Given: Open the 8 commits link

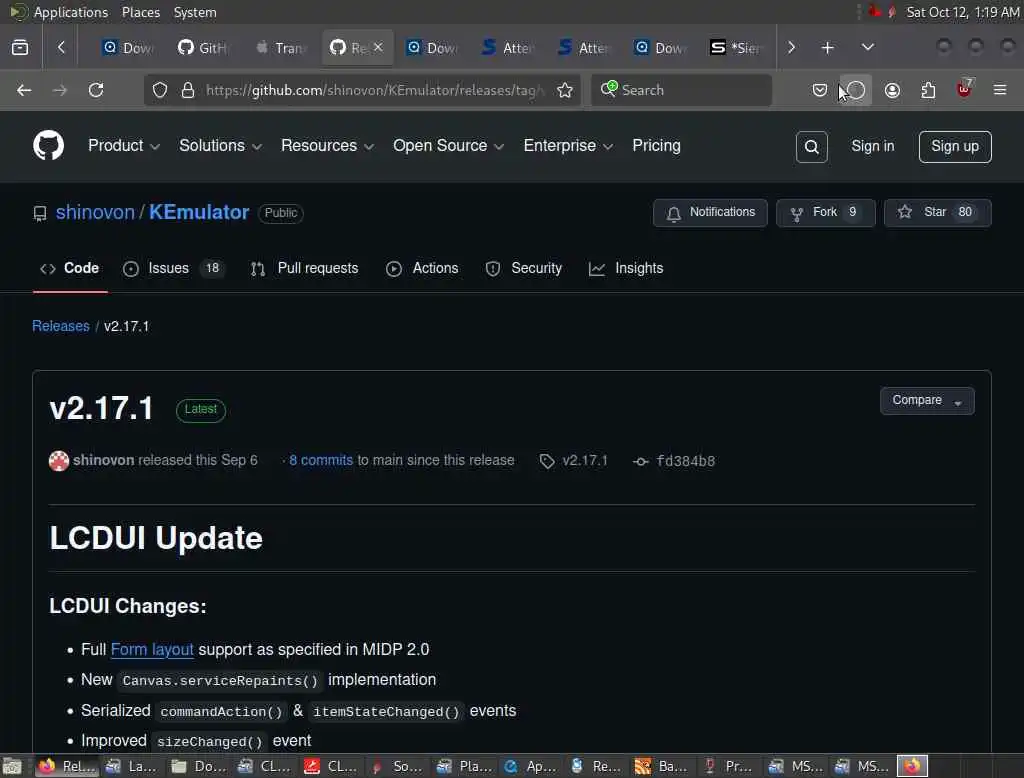Looking at the screenshot, I should coord(321,460).
